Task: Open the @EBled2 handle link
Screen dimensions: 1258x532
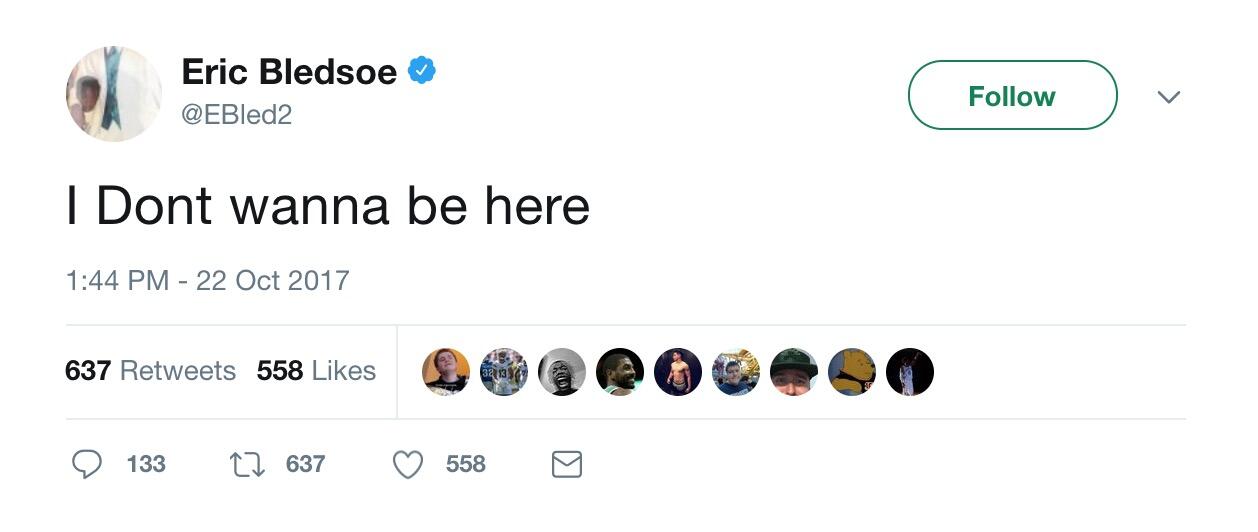Action: 237,115
